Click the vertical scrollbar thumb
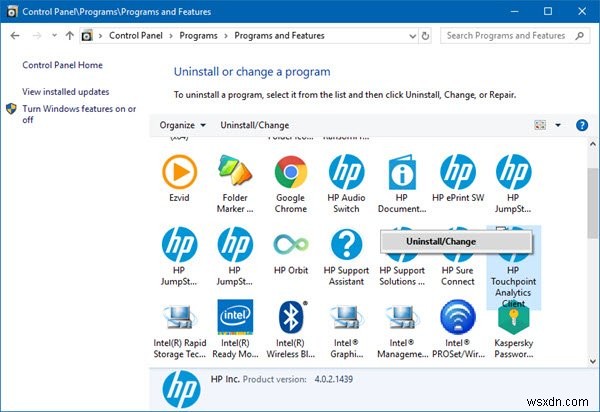Viewport: 600px width, 412px height. click(592, 204)
